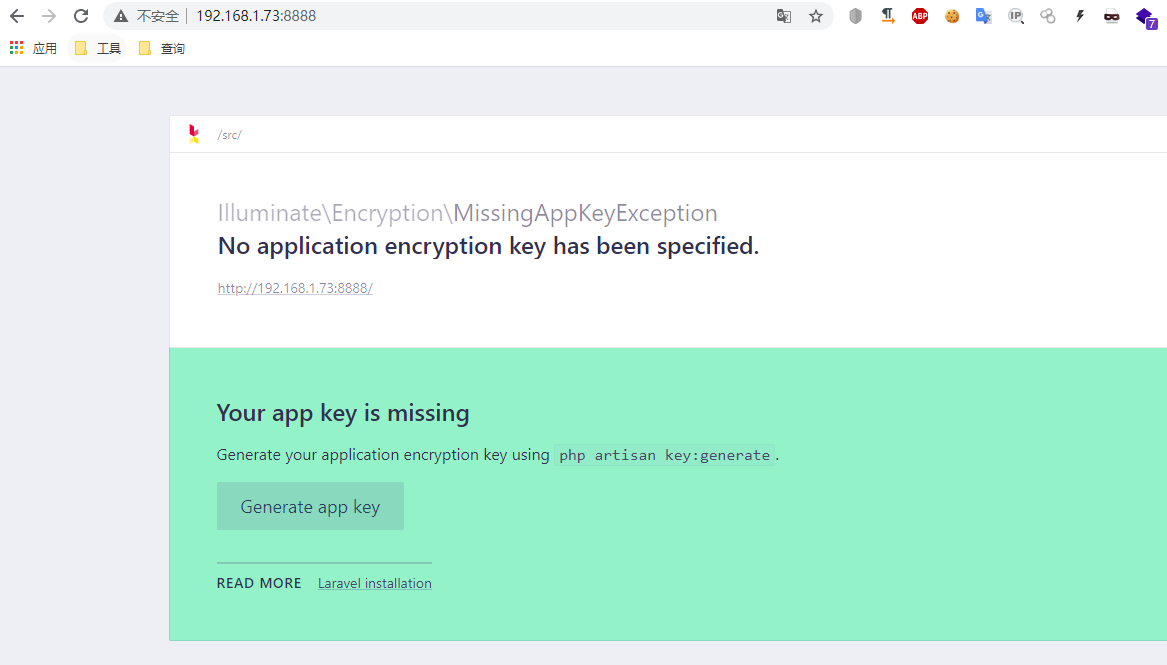
Task: Open the IP lookup extension icon
Action: click(x=1016, y=16)
